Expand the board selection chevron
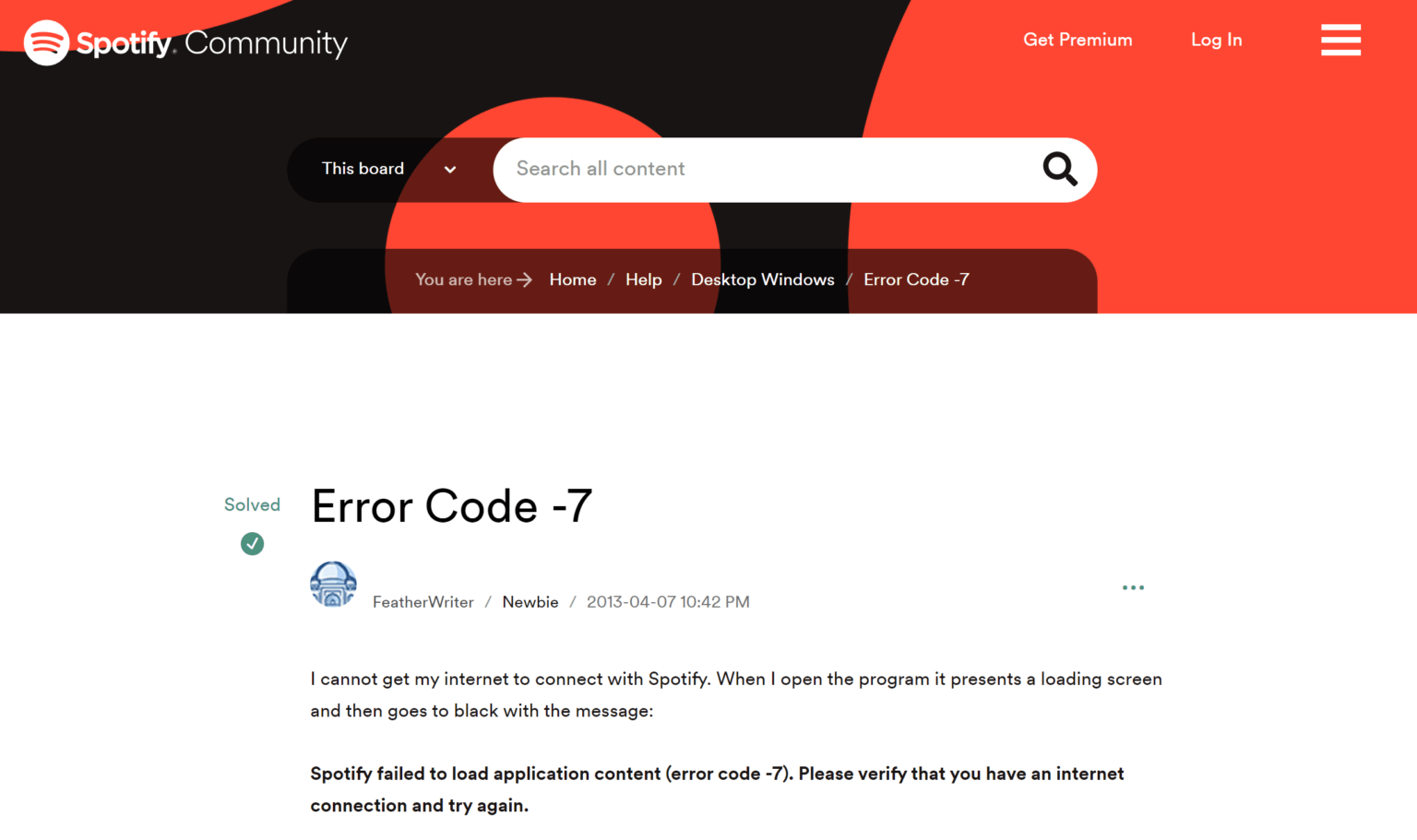This screenshot has height=840, width=1417. pos(449,170)
